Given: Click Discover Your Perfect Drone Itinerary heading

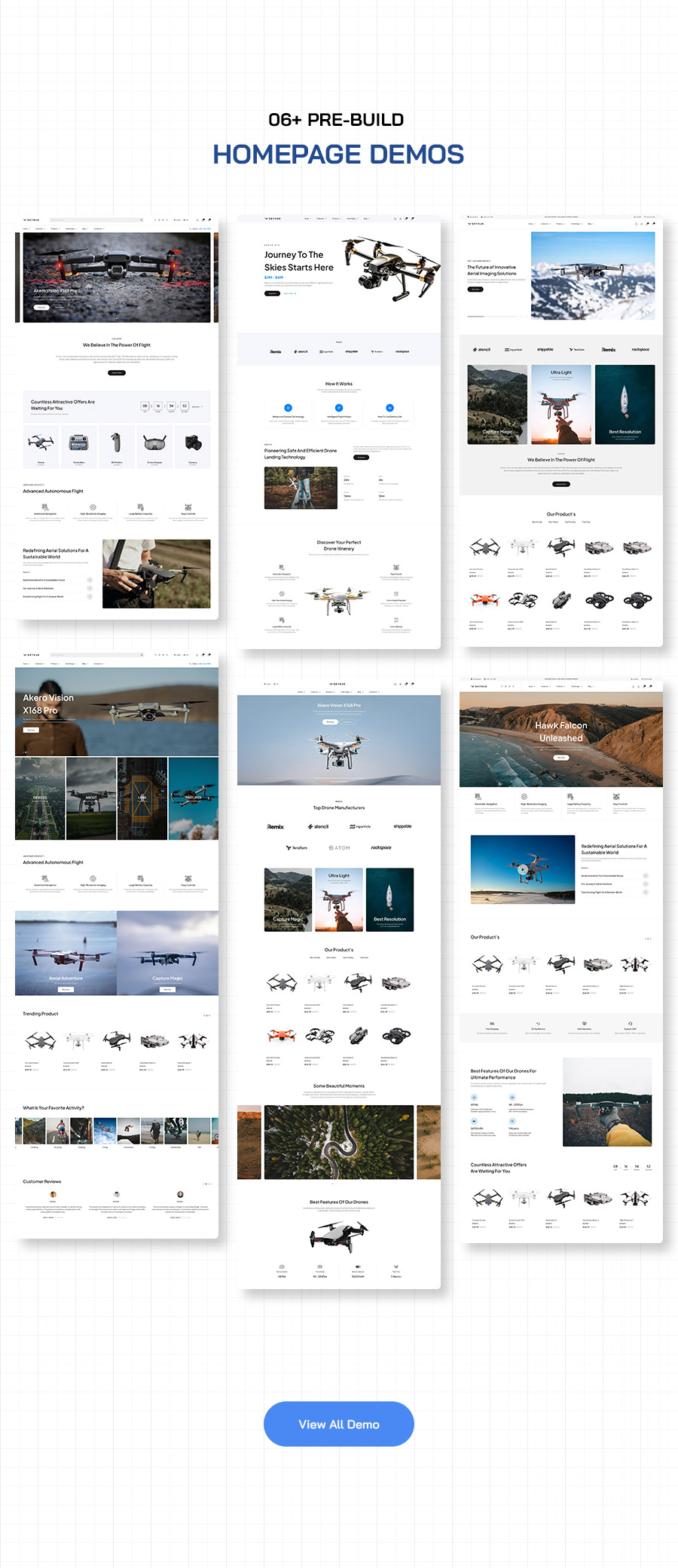Looking at the screenshot, I should (x=339, y=545).
